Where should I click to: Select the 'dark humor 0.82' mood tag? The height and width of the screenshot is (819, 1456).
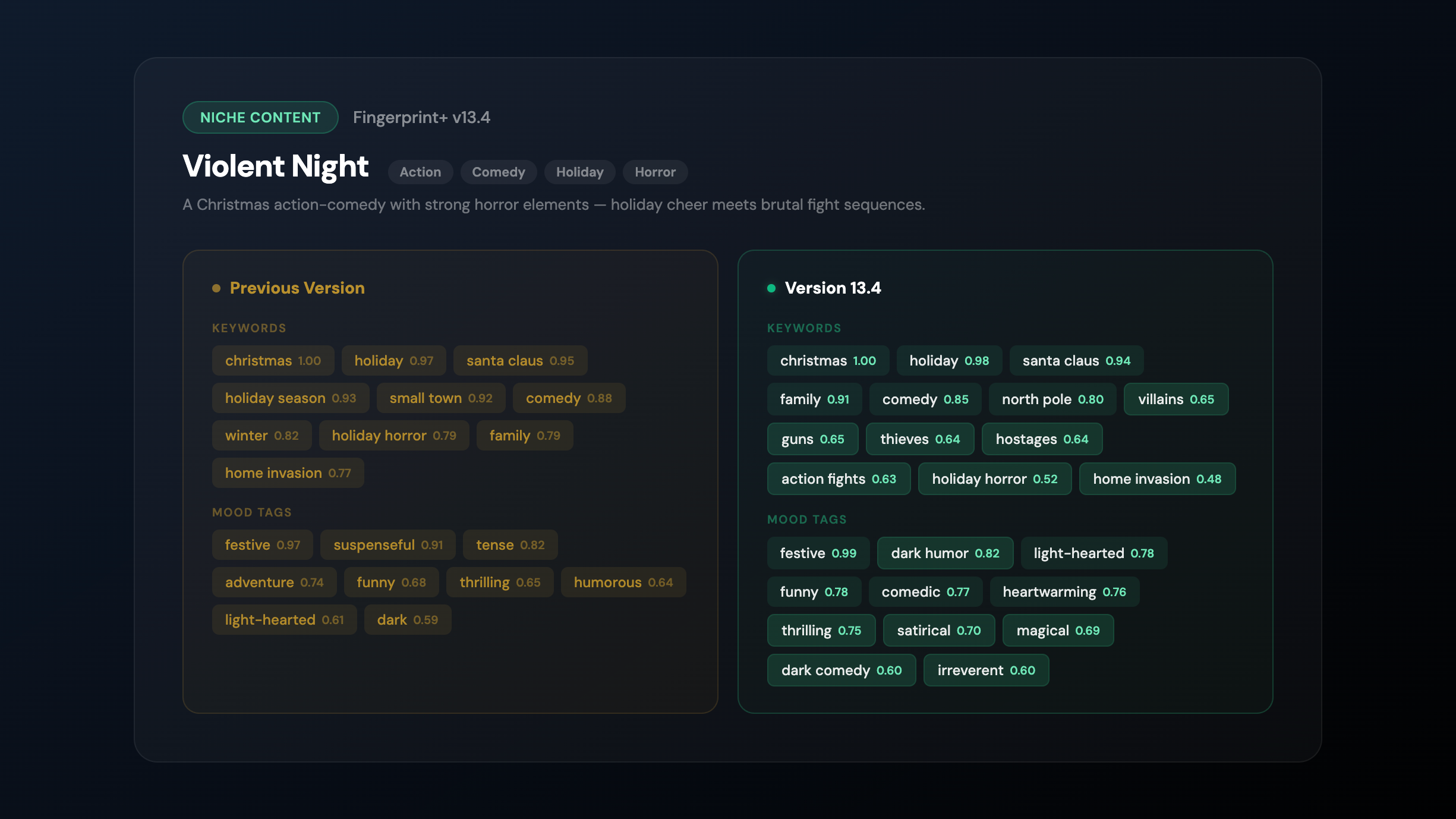click(x=944, y=553)
